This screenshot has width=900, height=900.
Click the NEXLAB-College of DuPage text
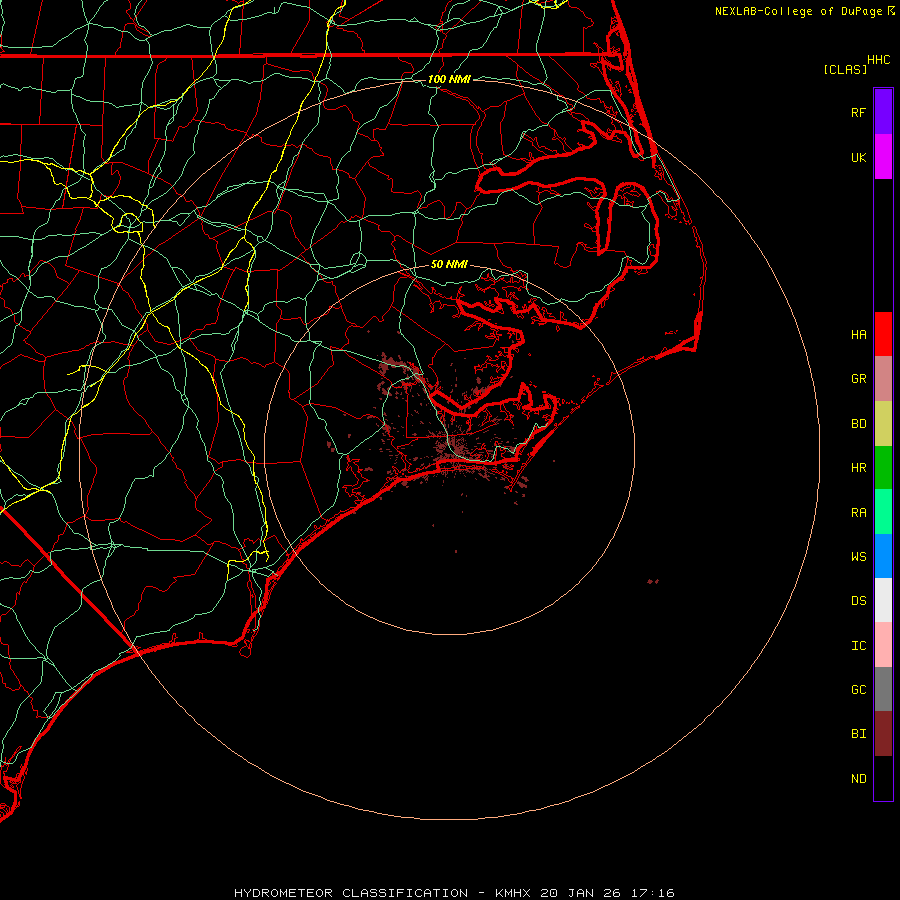tap(799, 11)
